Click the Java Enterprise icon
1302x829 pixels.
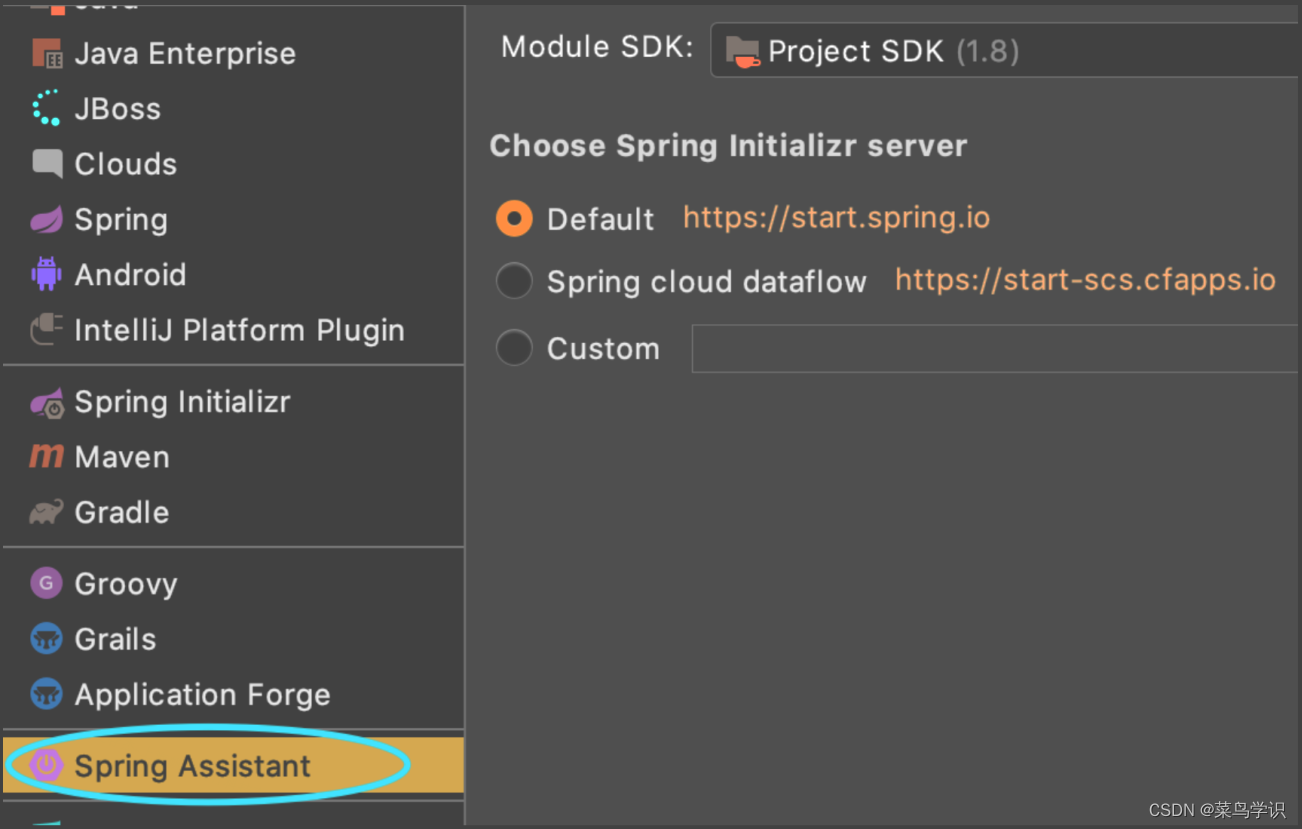click(x=47, y=53)
